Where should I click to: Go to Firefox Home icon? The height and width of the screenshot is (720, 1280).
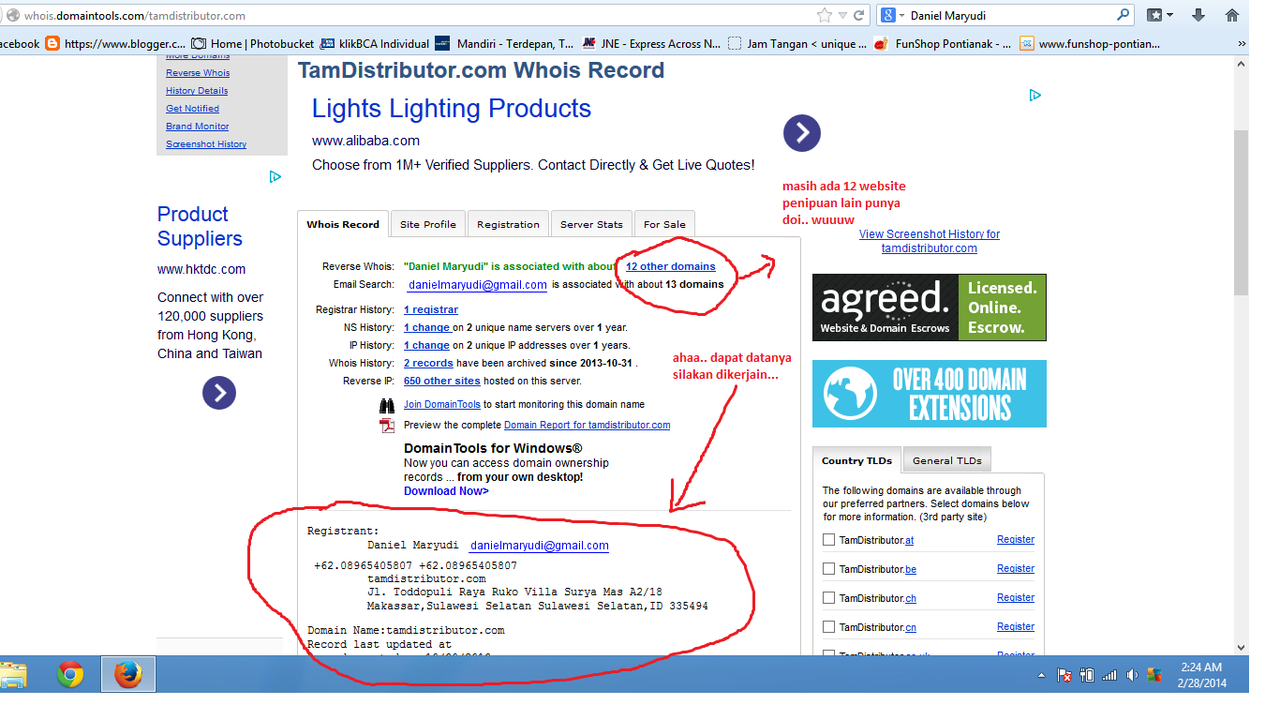(x=1231, y=15)
